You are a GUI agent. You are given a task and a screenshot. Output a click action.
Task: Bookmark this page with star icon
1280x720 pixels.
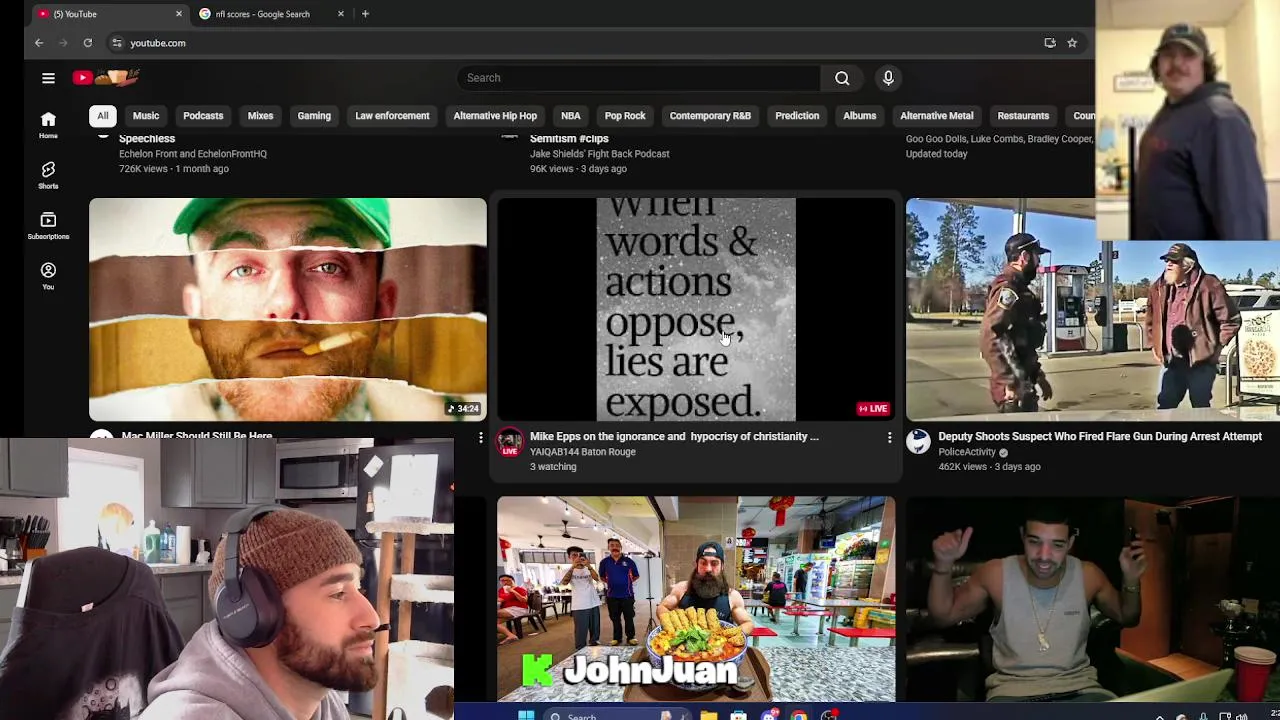[1072, 43]
